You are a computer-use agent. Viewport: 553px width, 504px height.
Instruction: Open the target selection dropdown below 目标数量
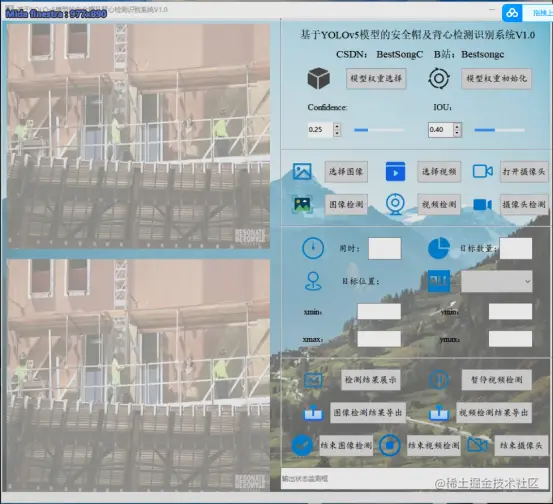click(x=497, y=281)
